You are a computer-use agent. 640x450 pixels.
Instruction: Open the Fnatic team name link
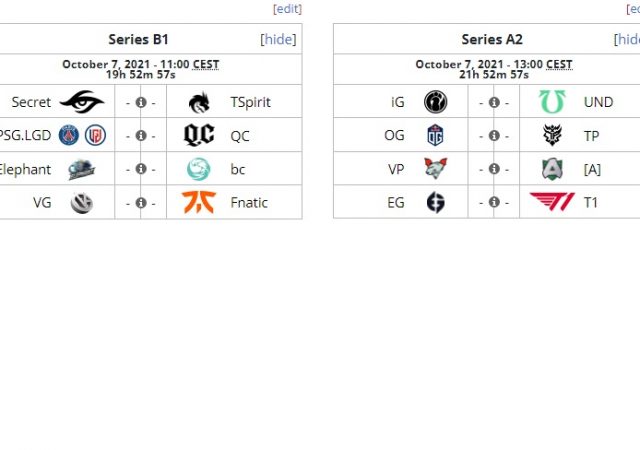click(x=249, y=202)
